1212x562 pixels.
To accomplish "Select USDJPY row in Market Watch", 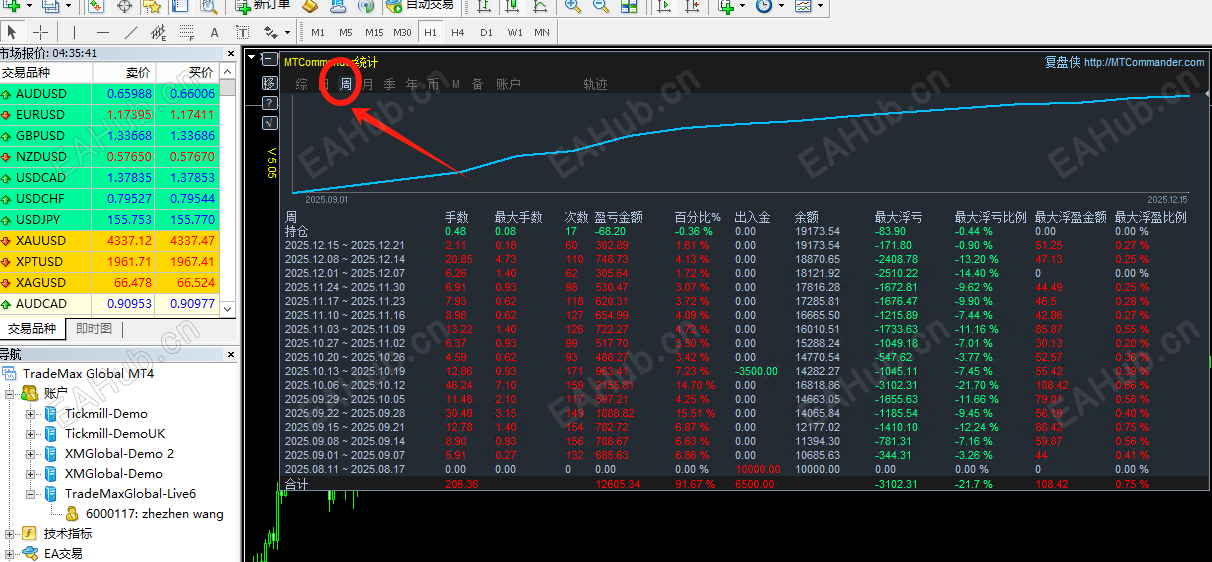I will pyautogui.click(x=109, y=220).
